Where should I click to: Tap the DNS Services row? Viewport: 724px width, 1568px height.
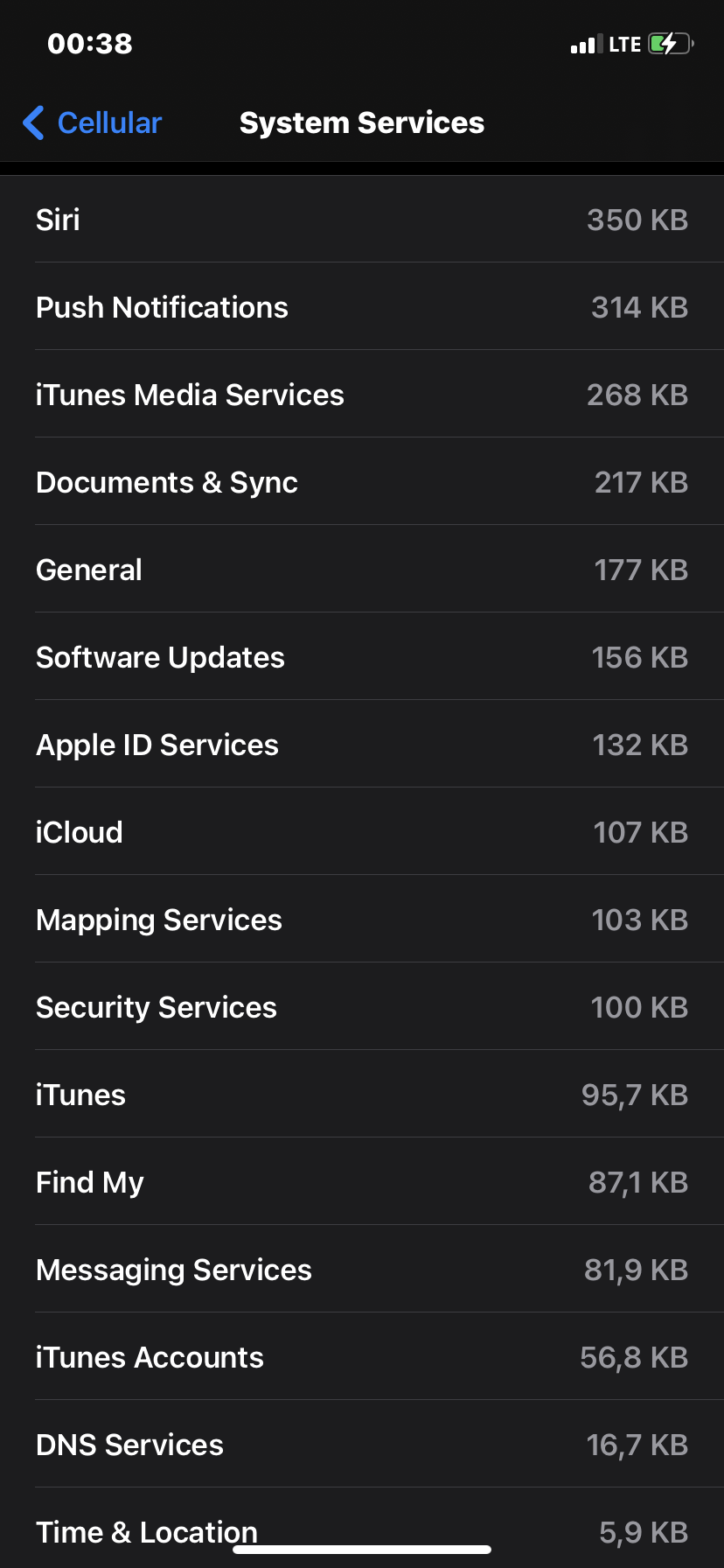click(362, 1445)
